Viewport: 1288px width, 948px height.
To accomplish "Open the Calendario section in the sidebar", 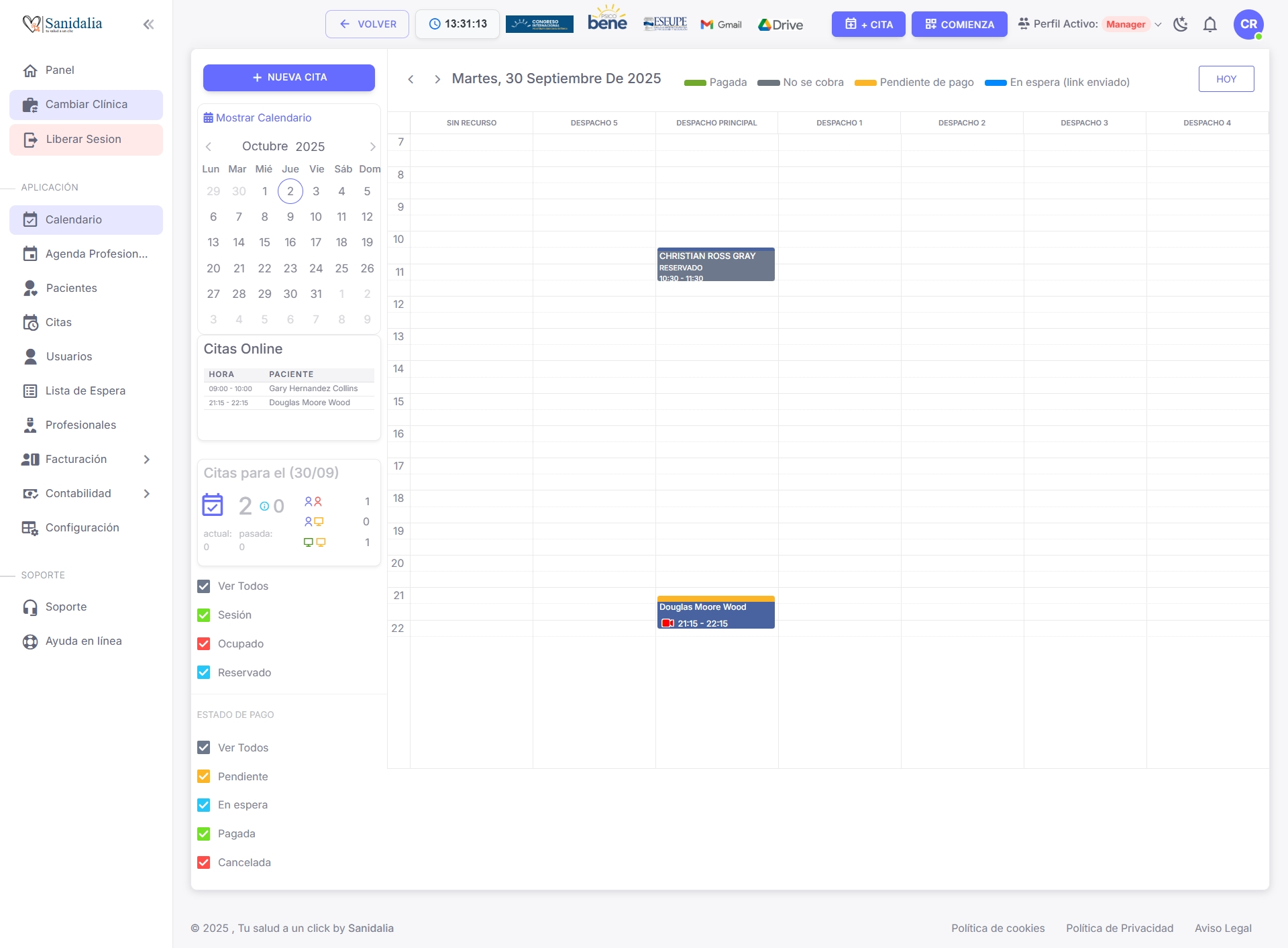I will pyautogui.click(x=73, y=219).
